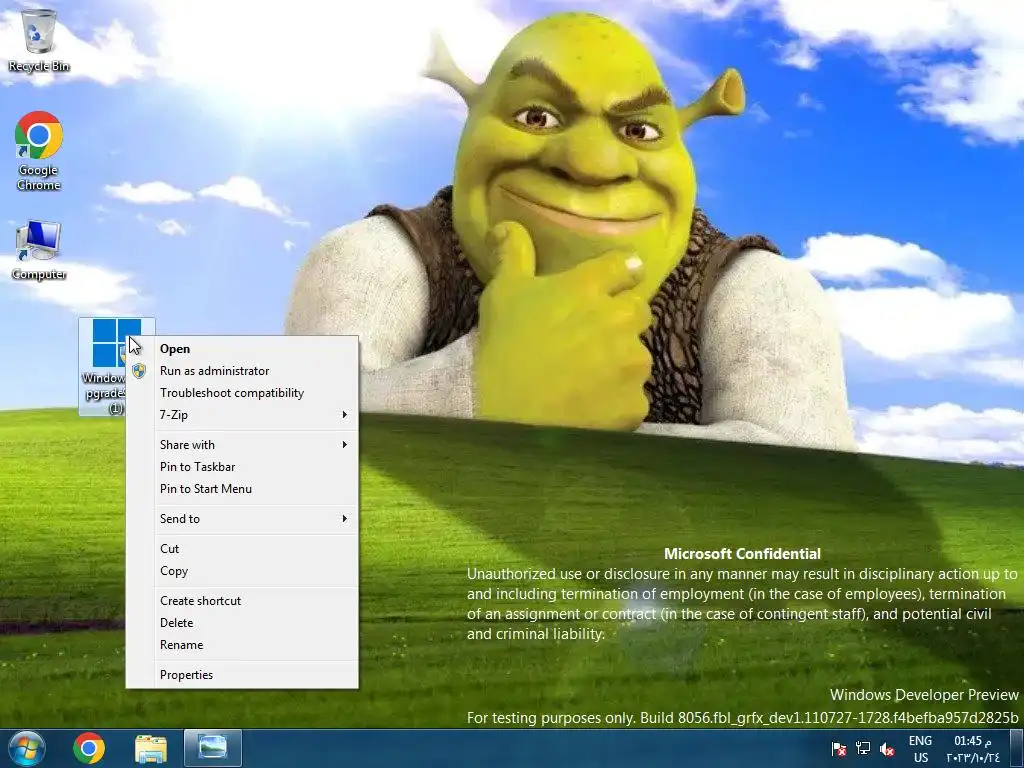Screen dimensions: 1024x768
Task: Open the Start menu orb
Action: tap(27, 748)
